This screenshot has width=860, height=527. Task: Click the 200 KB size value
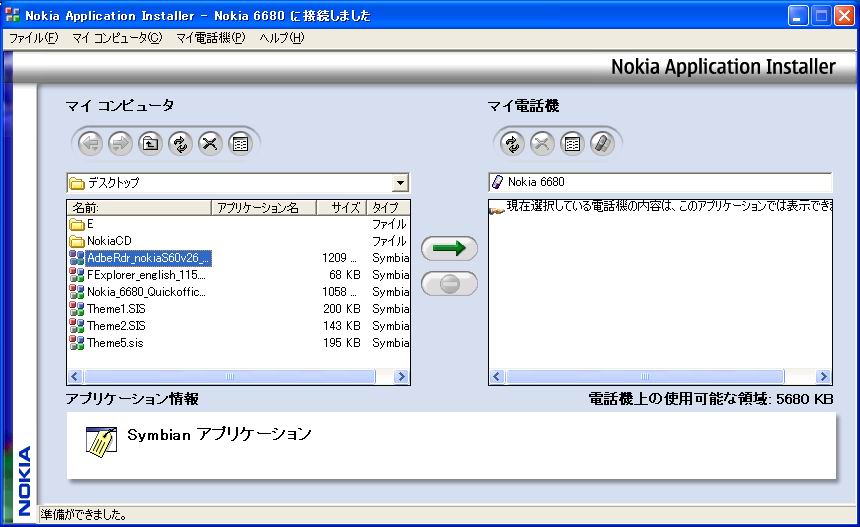pyautogui.click(x=341, y=309)
